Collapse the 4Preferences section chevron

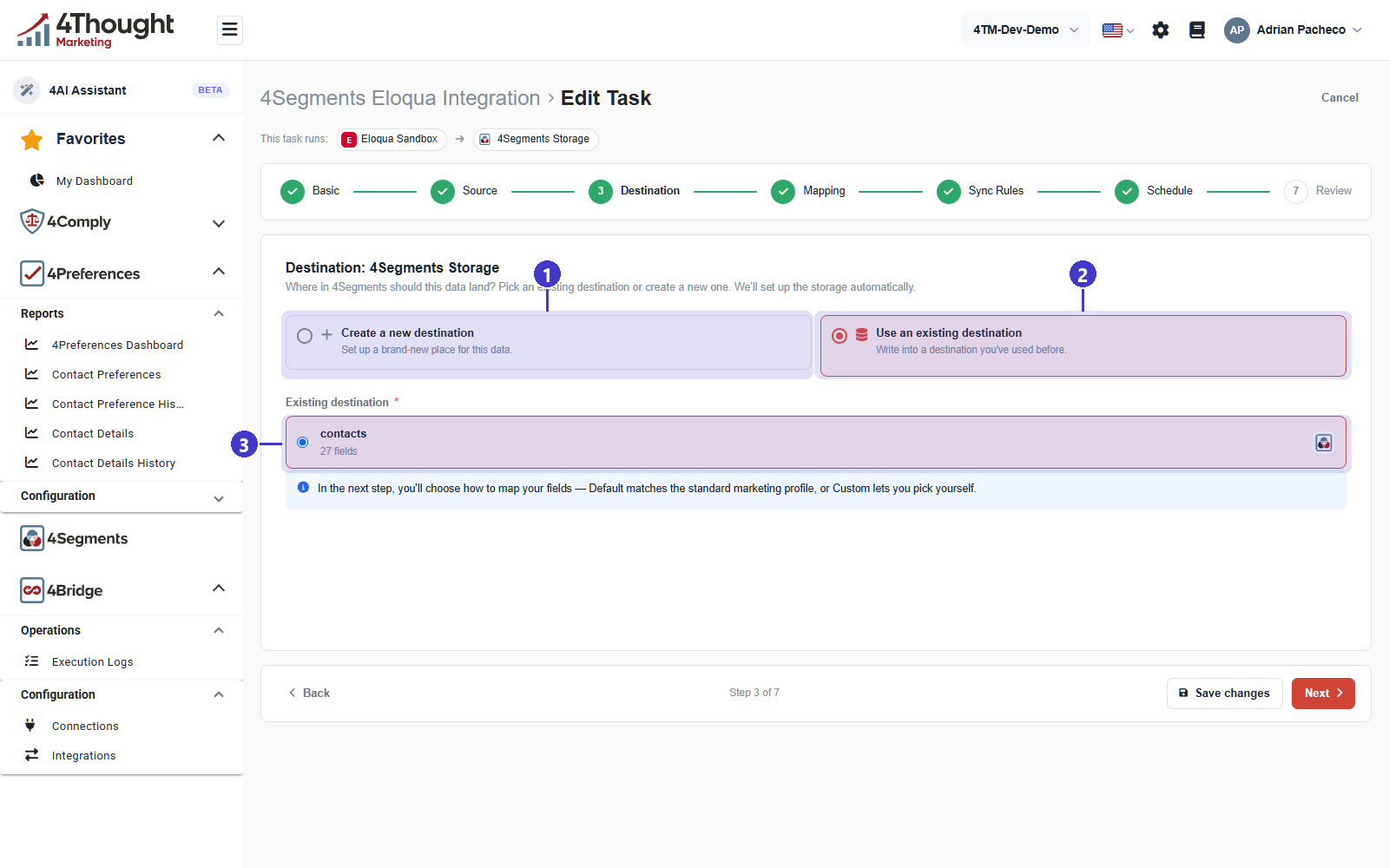[x=219, y=272]
